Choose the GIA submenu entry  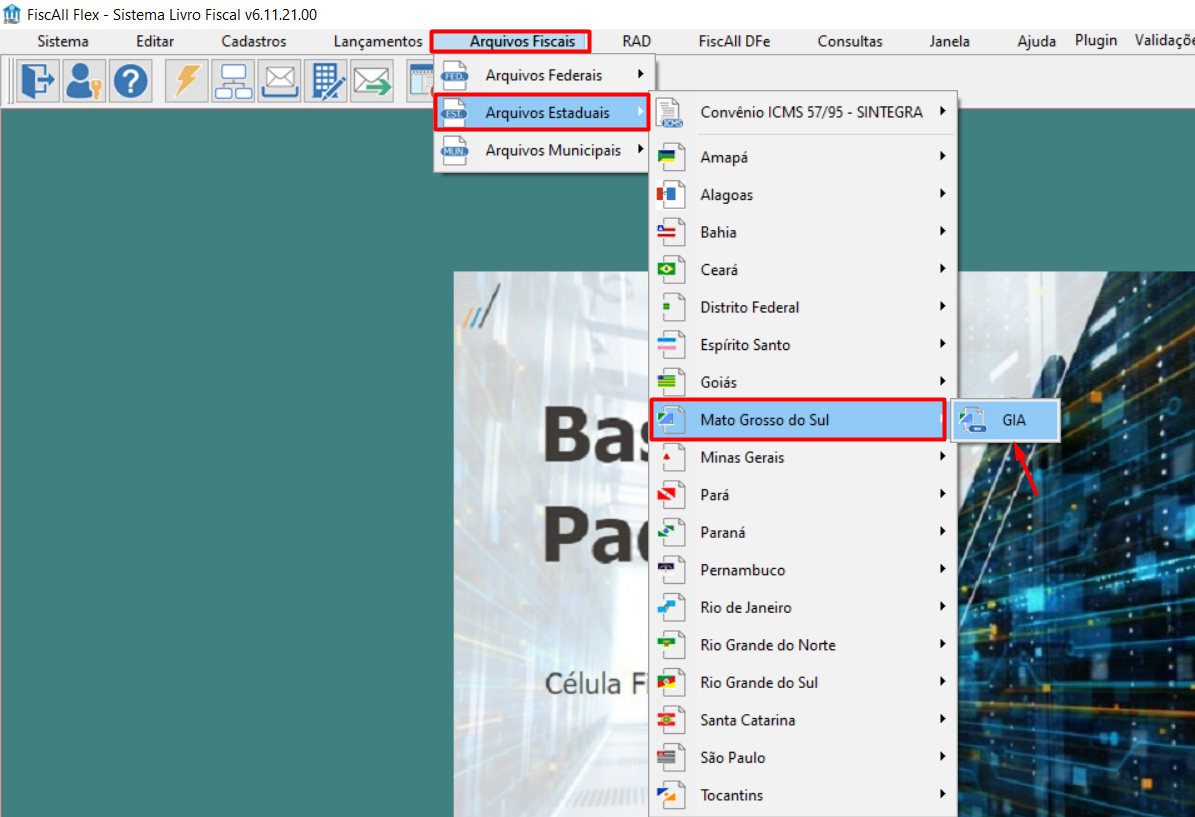pos(1006,420)
